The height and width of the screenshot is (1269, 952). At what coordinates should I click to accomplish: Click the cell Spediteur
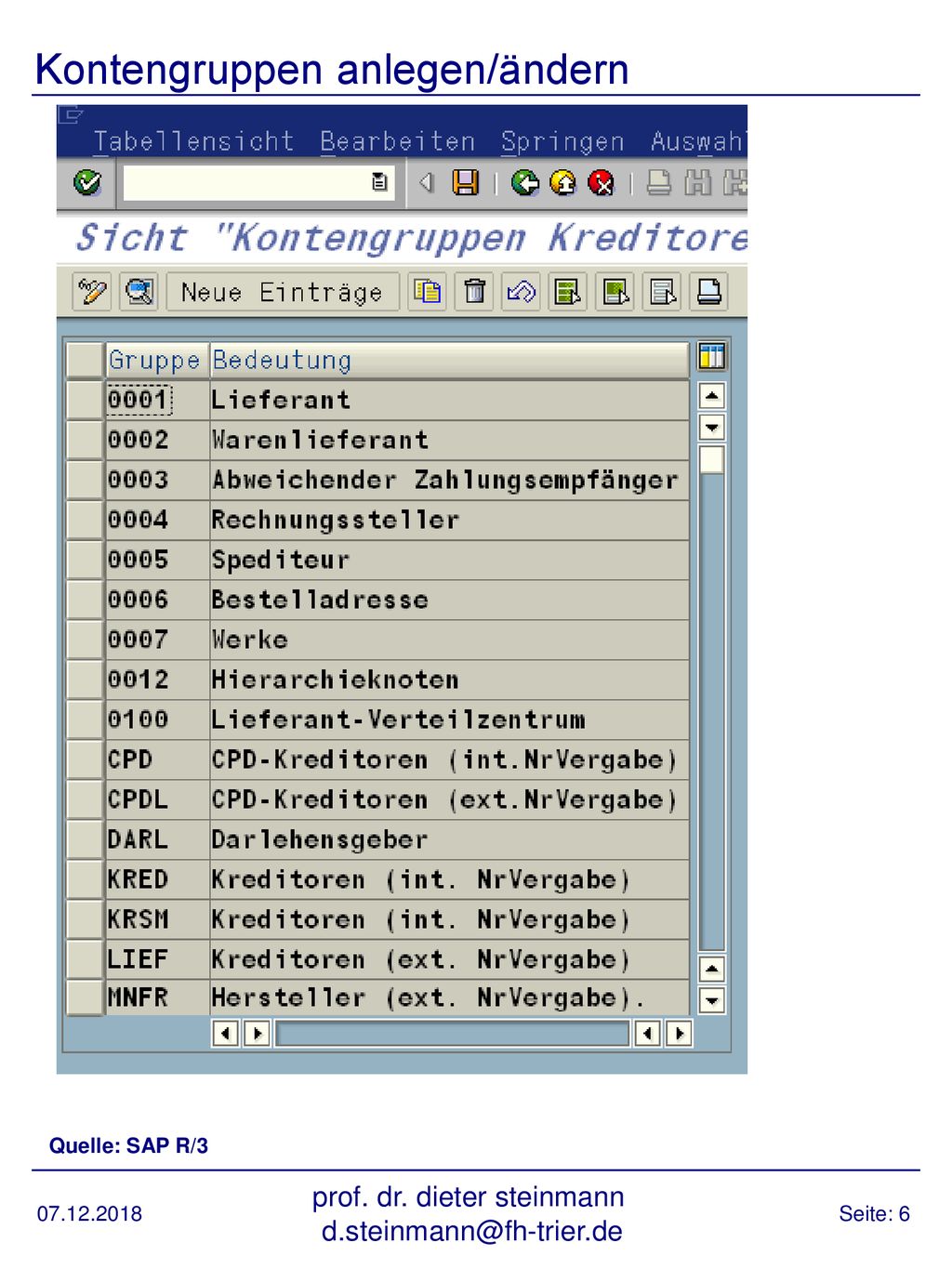click(x=449, y=560)
